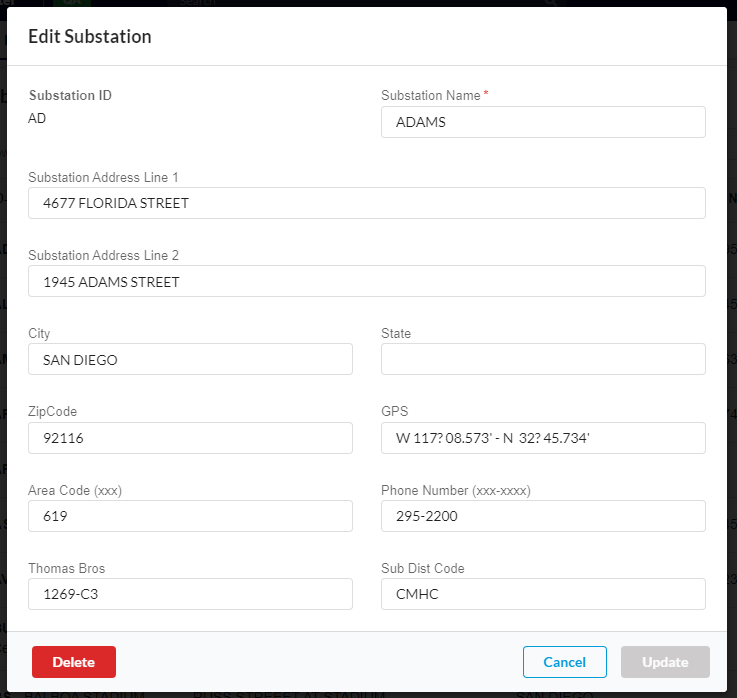Click the GPS field label
This screenshot has width=737, height=698.
coord(394,411)
